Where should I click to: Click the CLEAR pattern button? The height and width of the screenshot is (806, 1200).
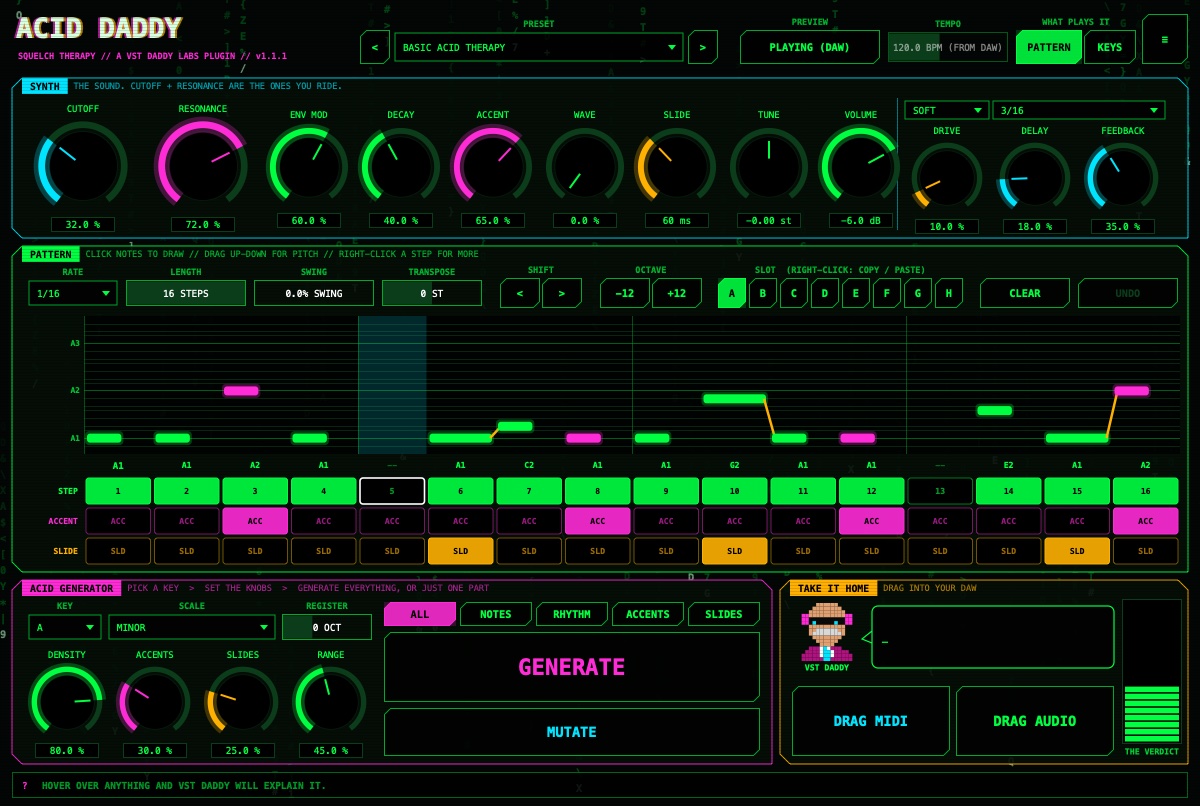pos(1025,293)
